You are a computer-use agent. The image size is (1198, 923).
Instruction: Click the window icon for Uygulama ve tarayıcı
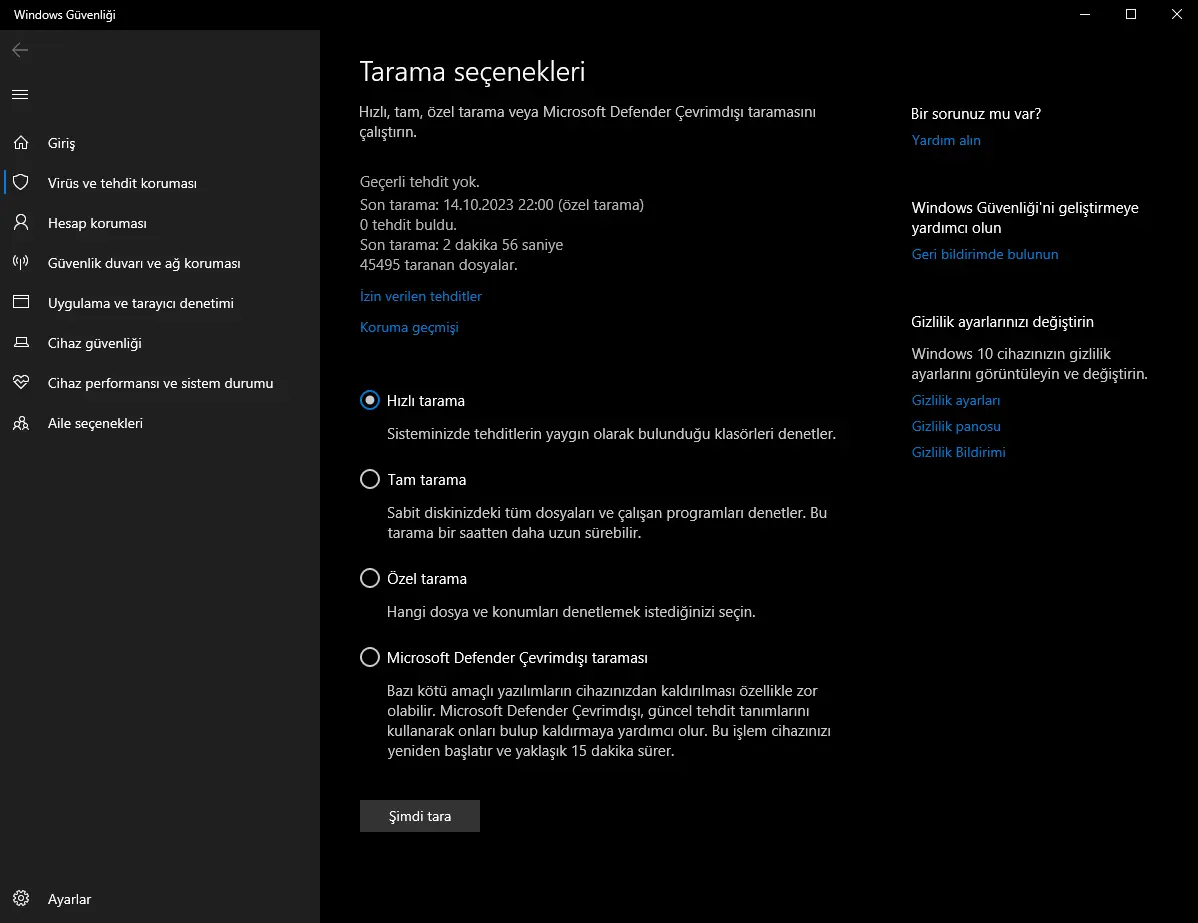coord(21,303)
